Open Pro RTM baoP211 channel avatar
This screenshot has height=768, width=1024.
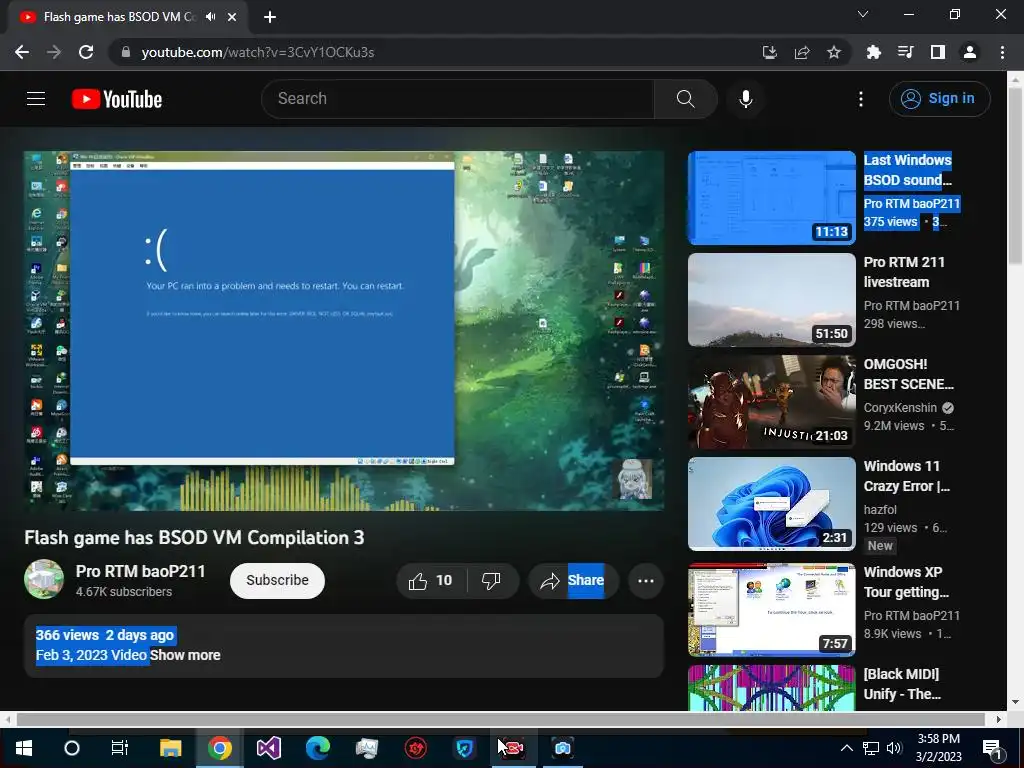44,579
